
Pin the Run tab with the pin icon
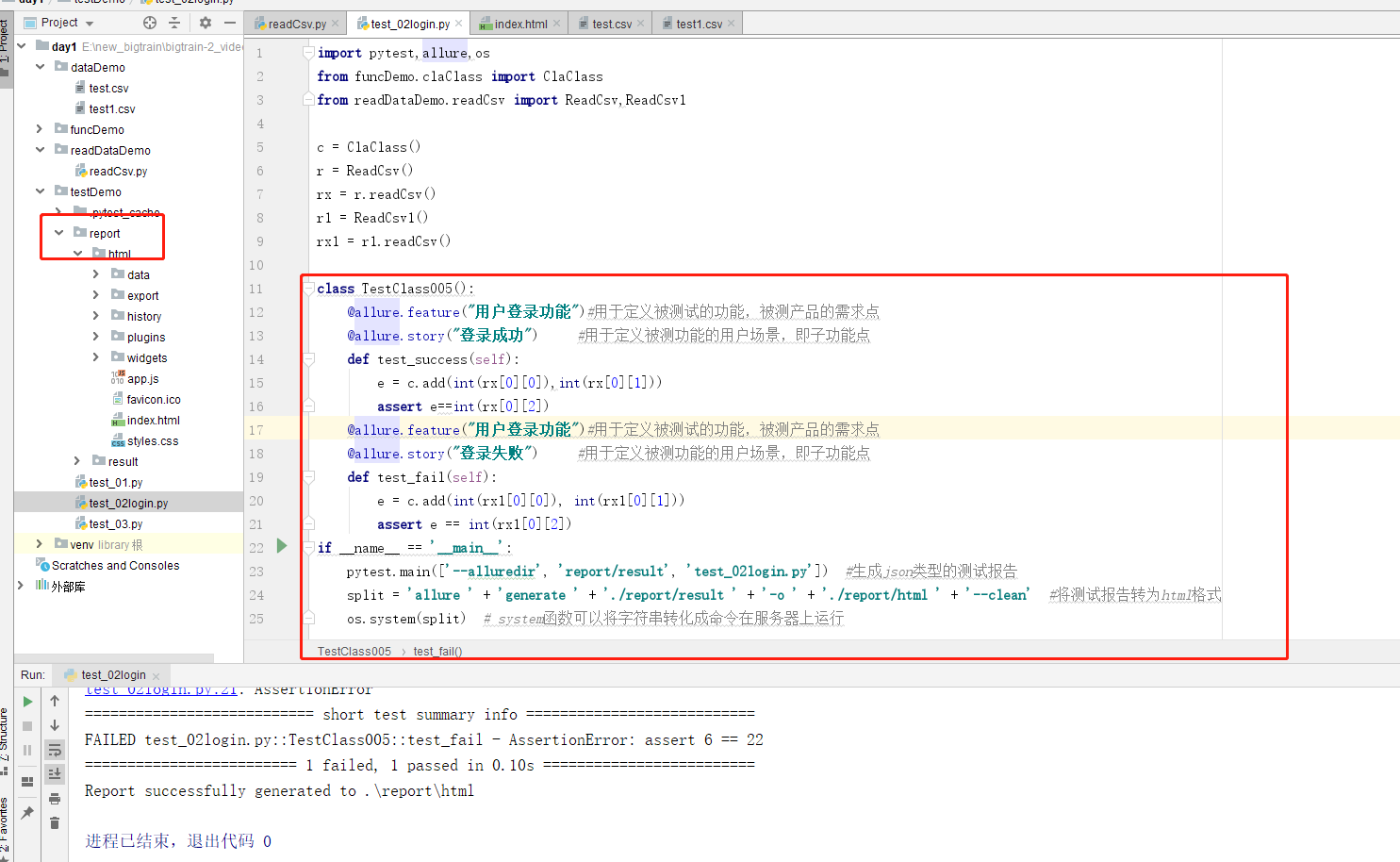click(x=27, y=813)
